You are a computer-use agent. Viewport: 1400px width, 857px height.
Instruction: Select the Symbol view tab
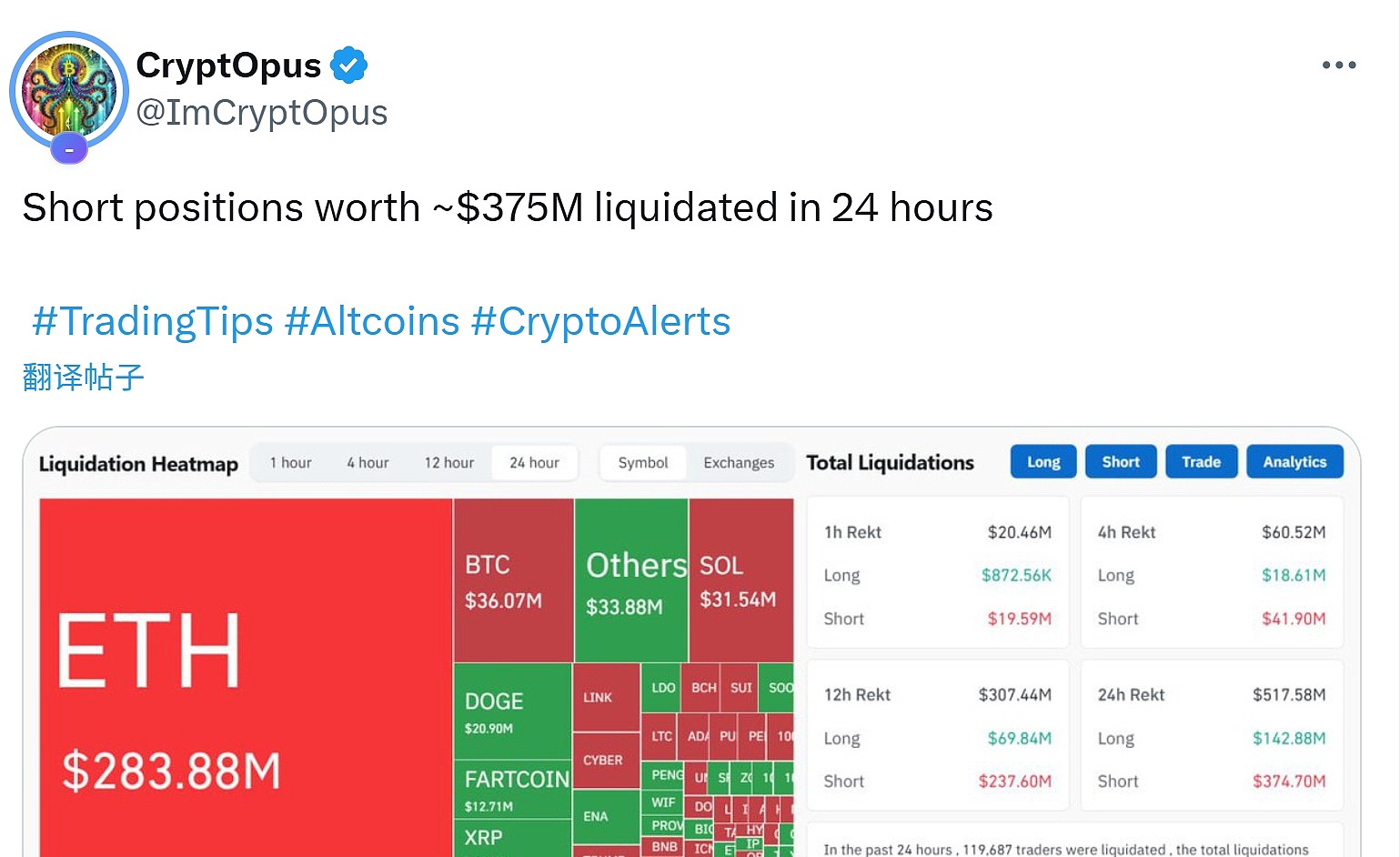pos(642,462)
